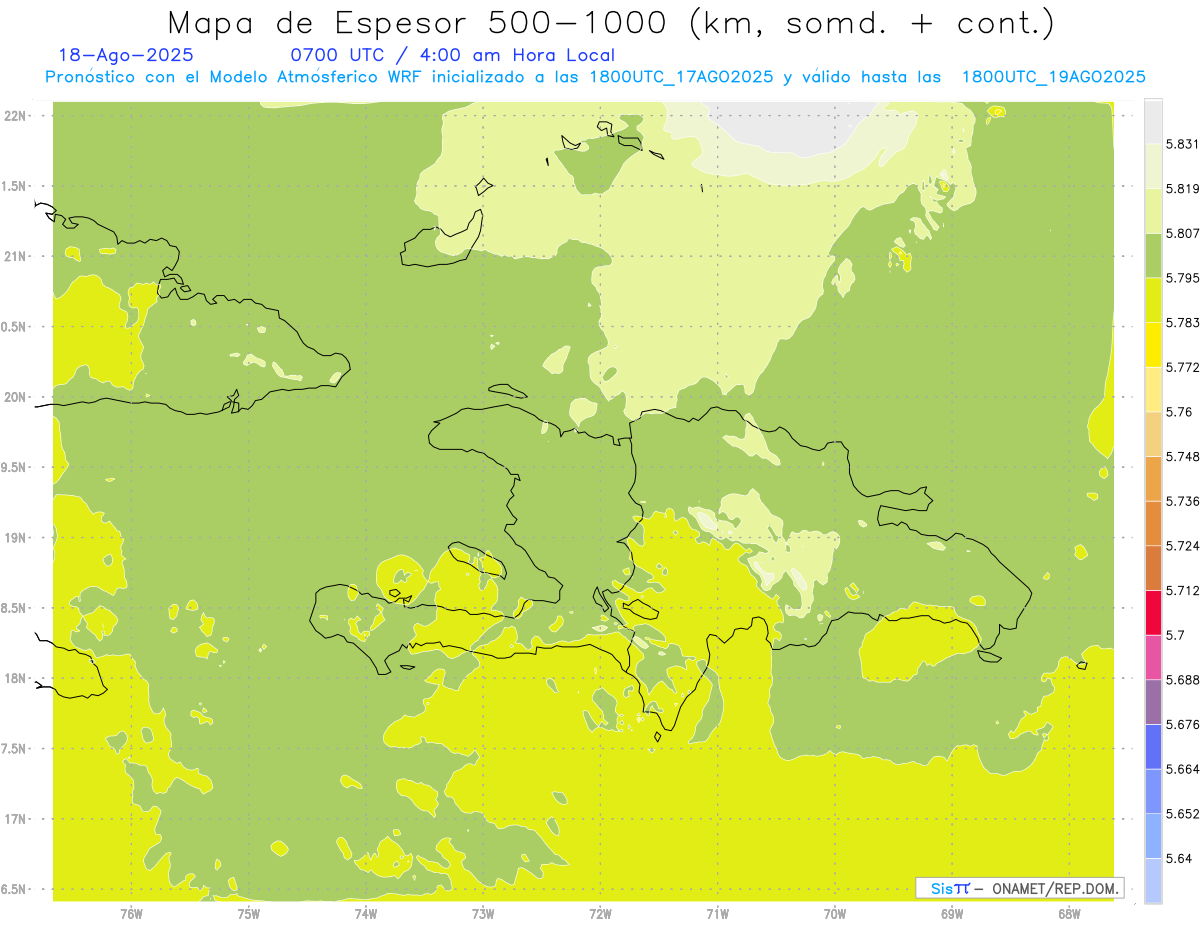The width and height of the screenshot is (1200, 927).
Task: Click the 5.819 colorbar value
Action: point(1184,189)
